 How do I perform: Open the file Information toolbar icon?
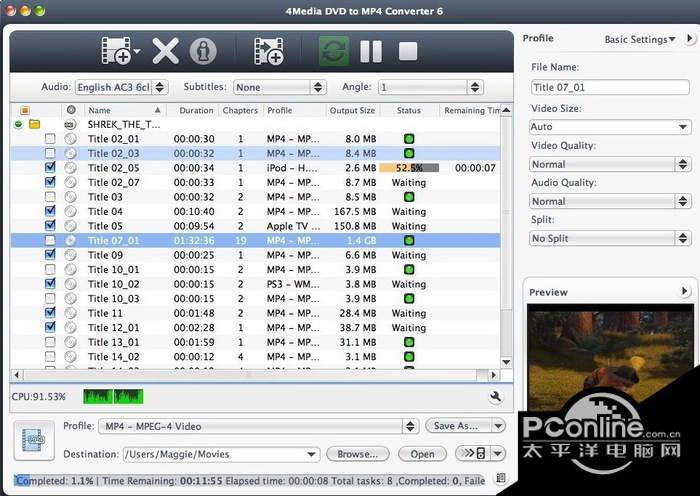coord(203,51)
